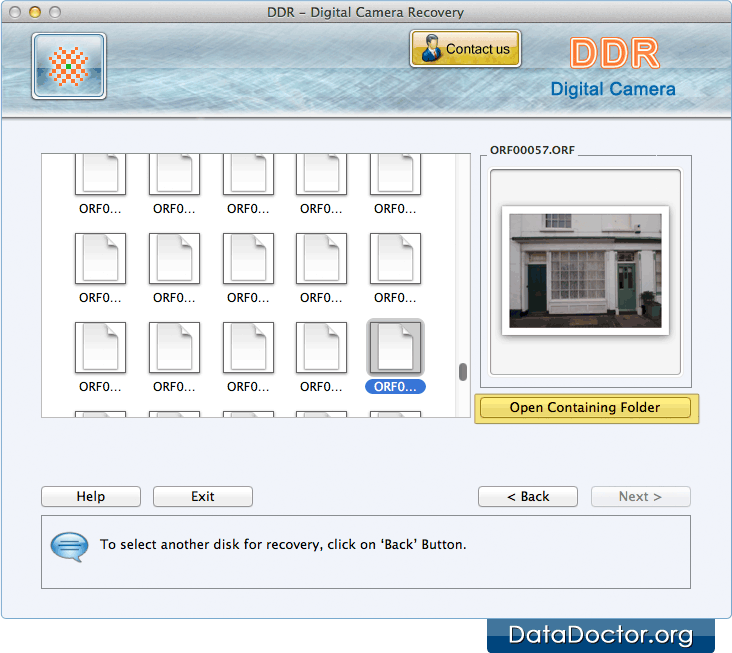Select fourth file icon in selected file's row

coord(321,347)
